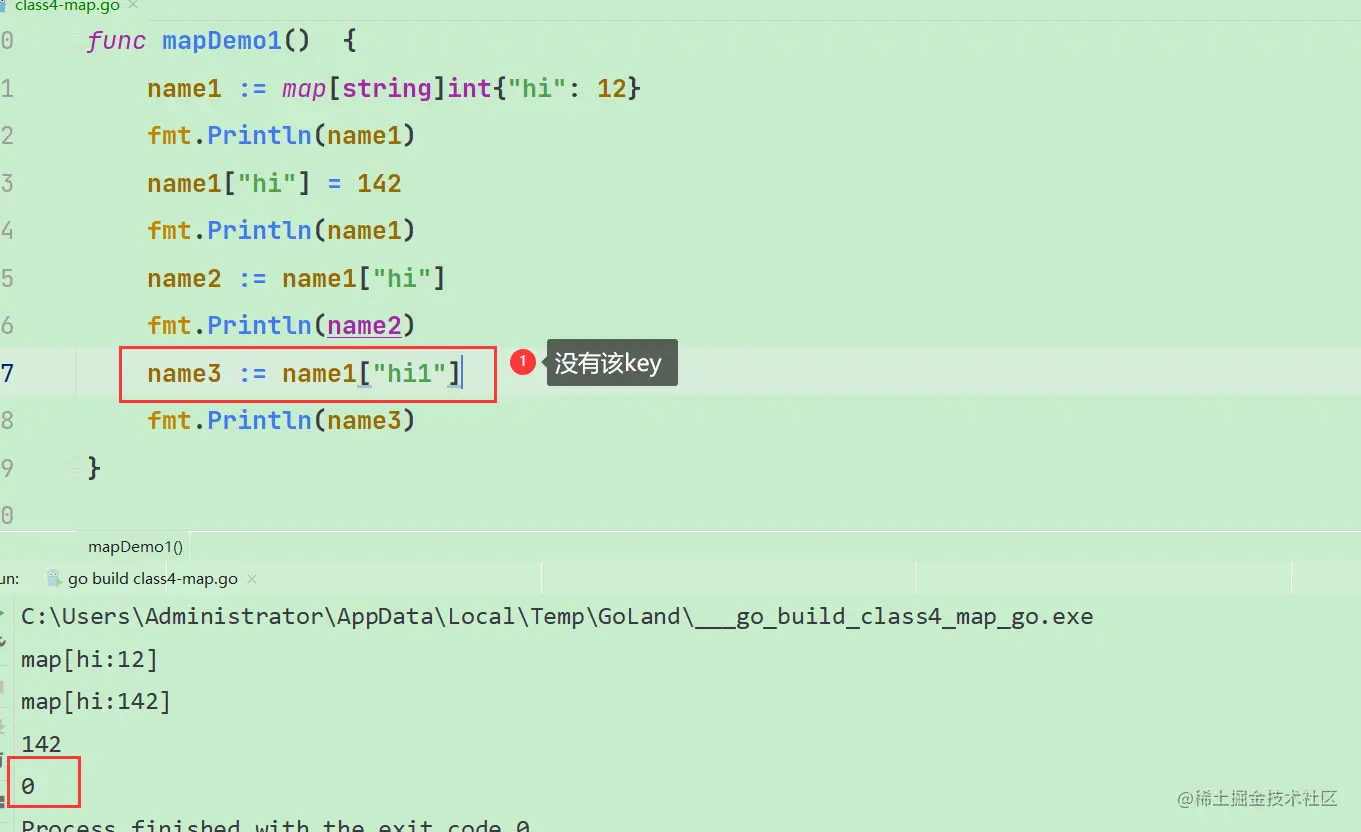
Task: Click the name2 := name1["hi"] line
Action: (296, 279)
